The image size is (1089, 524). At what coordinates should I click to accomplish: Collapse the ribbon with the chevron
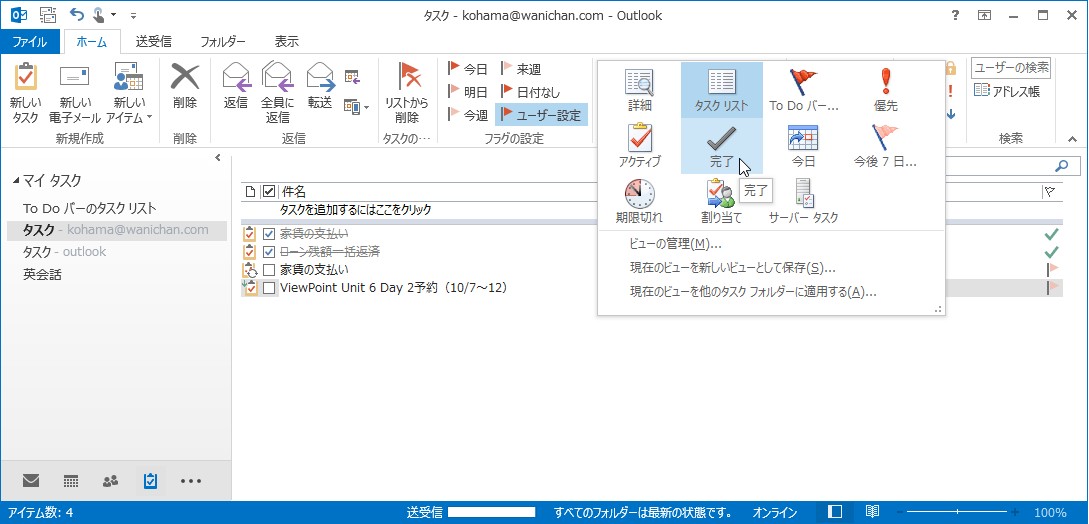click(x=1072, y=138)
